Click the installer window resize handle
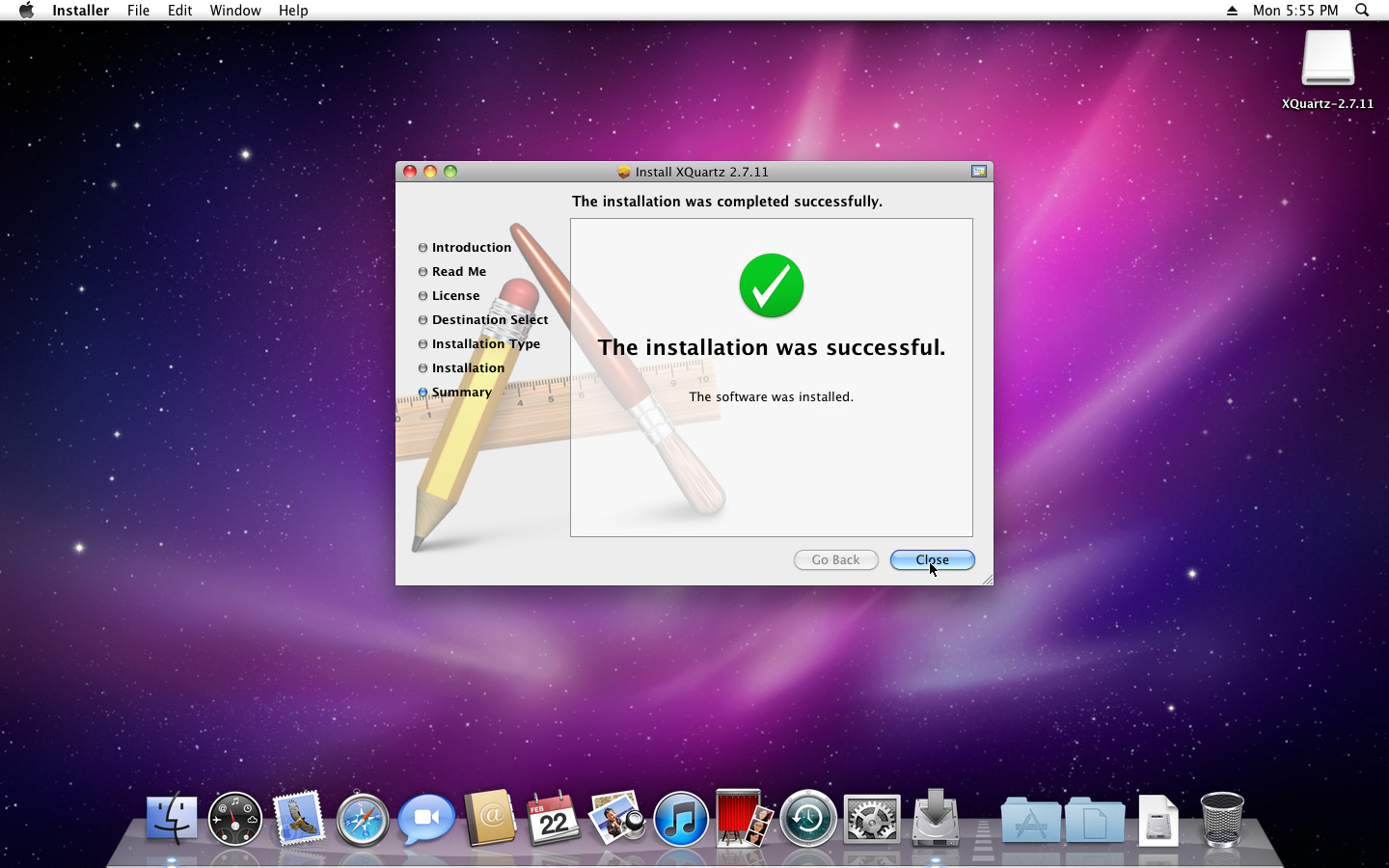1389x868 pixels. pyautogui.click(x=987, y=580)
